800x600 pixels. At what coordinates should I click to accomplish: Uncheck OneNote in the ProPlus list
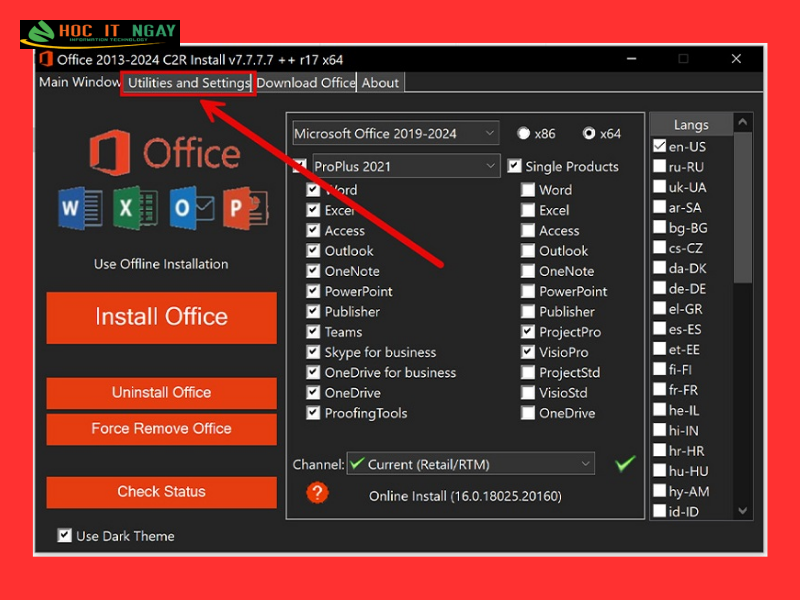(x=313, y=271)
